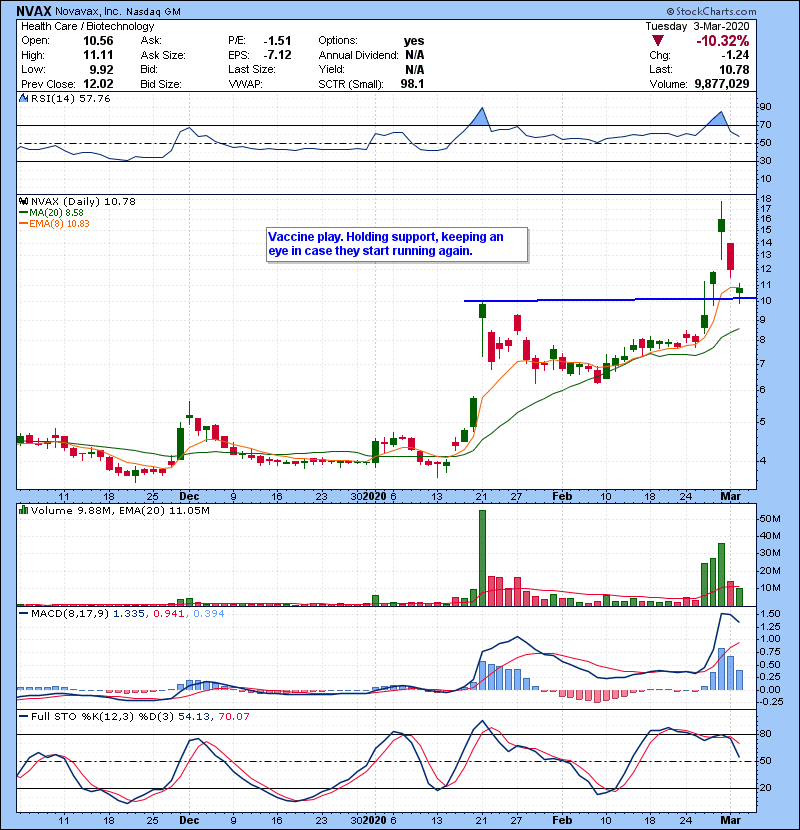The height and width of the screenshot is (830, 800).
Task: Click the Prev Close 12.02 value
Action: [x=98, y=84]
